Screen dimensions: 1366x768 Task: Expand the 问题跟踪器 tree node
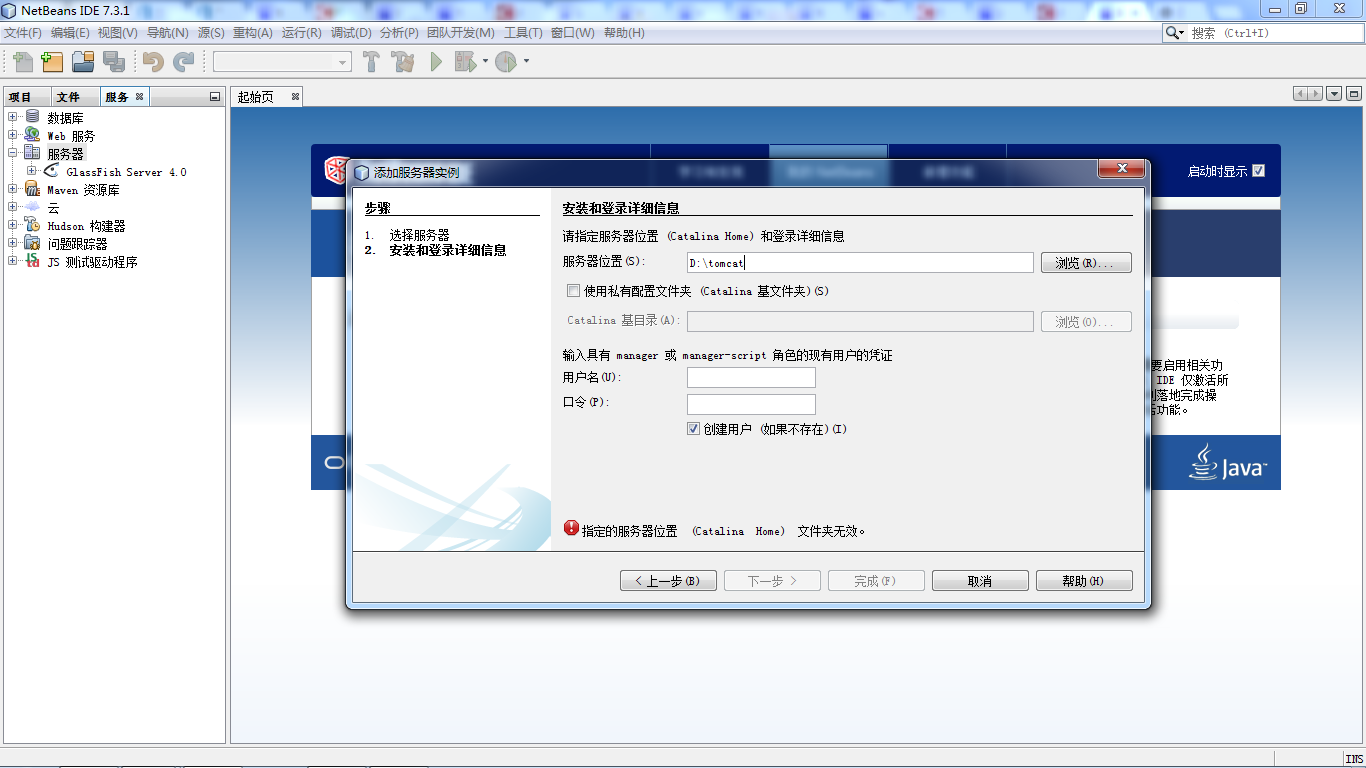click(13, 243)
